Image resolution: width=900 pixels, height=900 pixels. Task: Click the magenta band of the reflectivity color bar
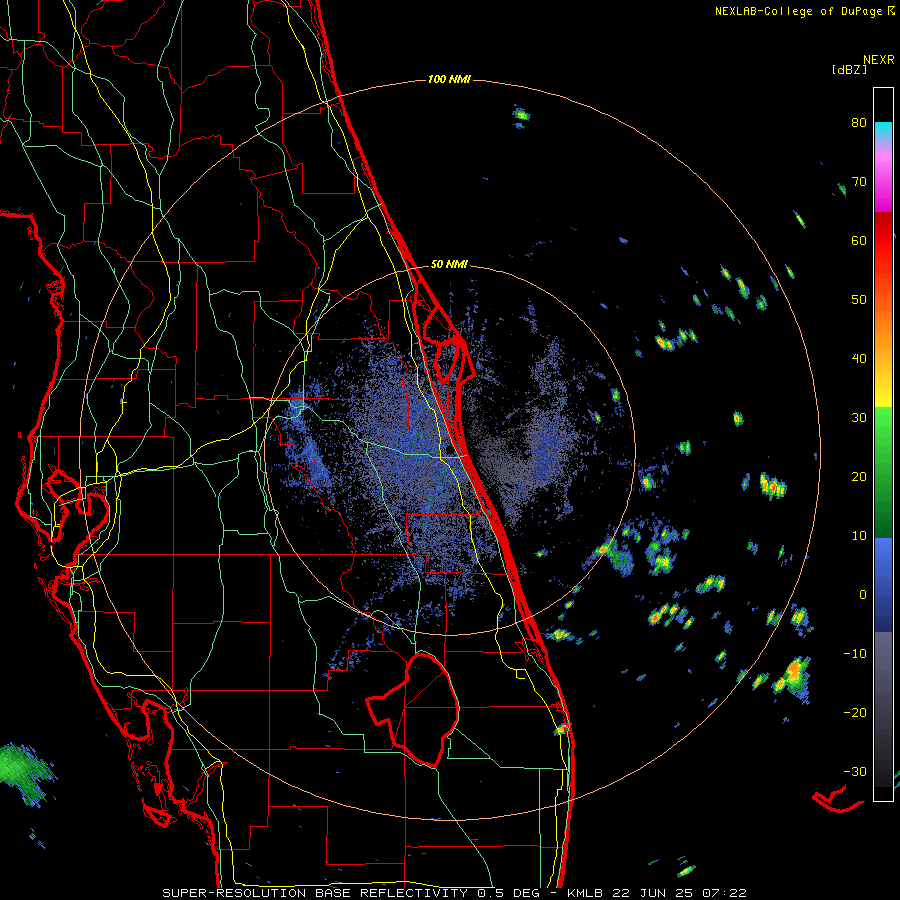point(883,184)
